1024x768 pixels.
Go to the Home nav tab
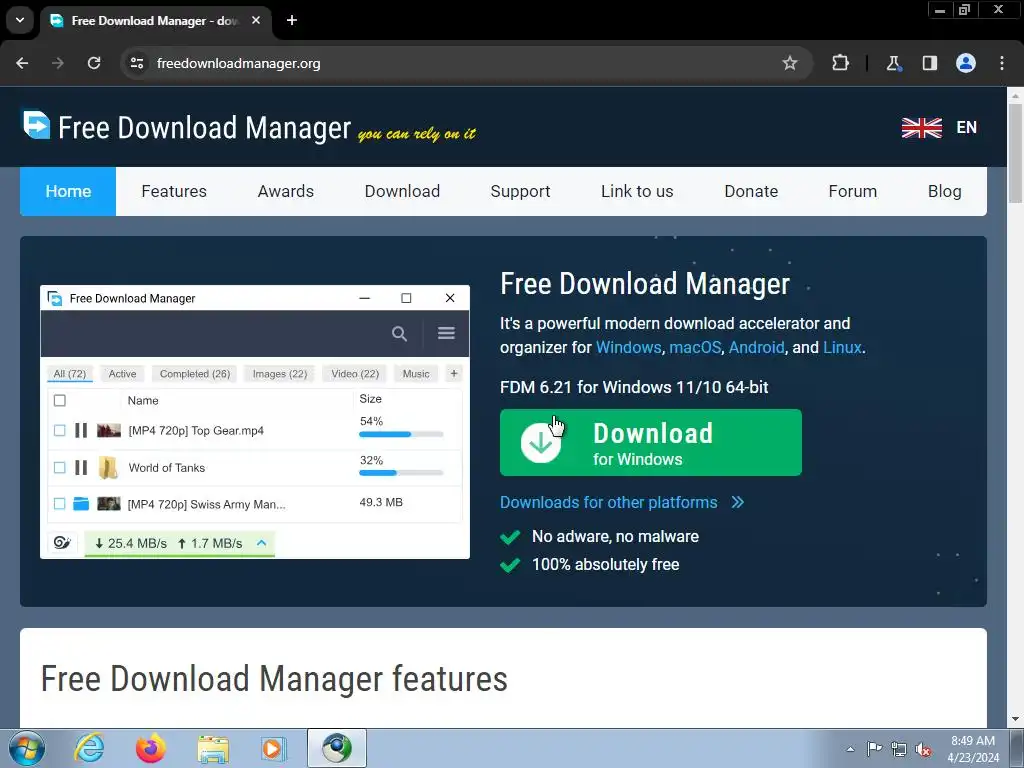click(x=68, y=191)
